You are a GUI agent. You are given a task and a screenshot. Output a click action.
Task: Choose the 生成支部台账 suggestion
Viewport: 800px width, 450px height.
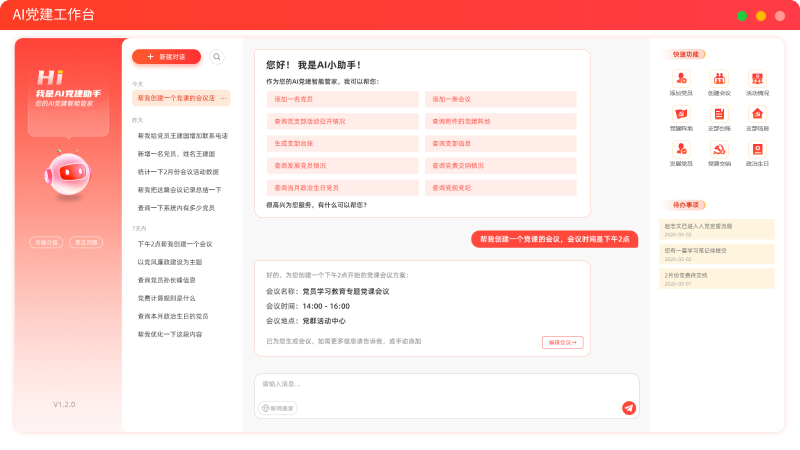[x=342, y=143]
